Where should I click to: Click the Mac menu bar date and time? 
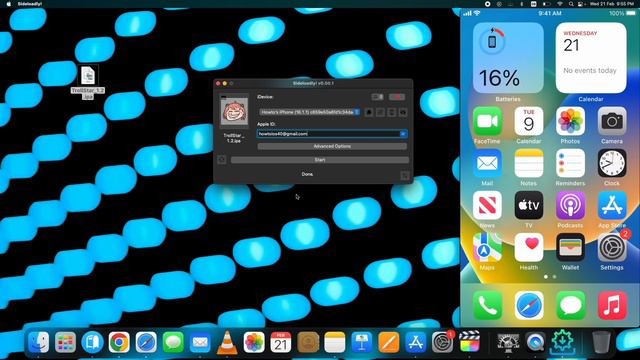611,4
